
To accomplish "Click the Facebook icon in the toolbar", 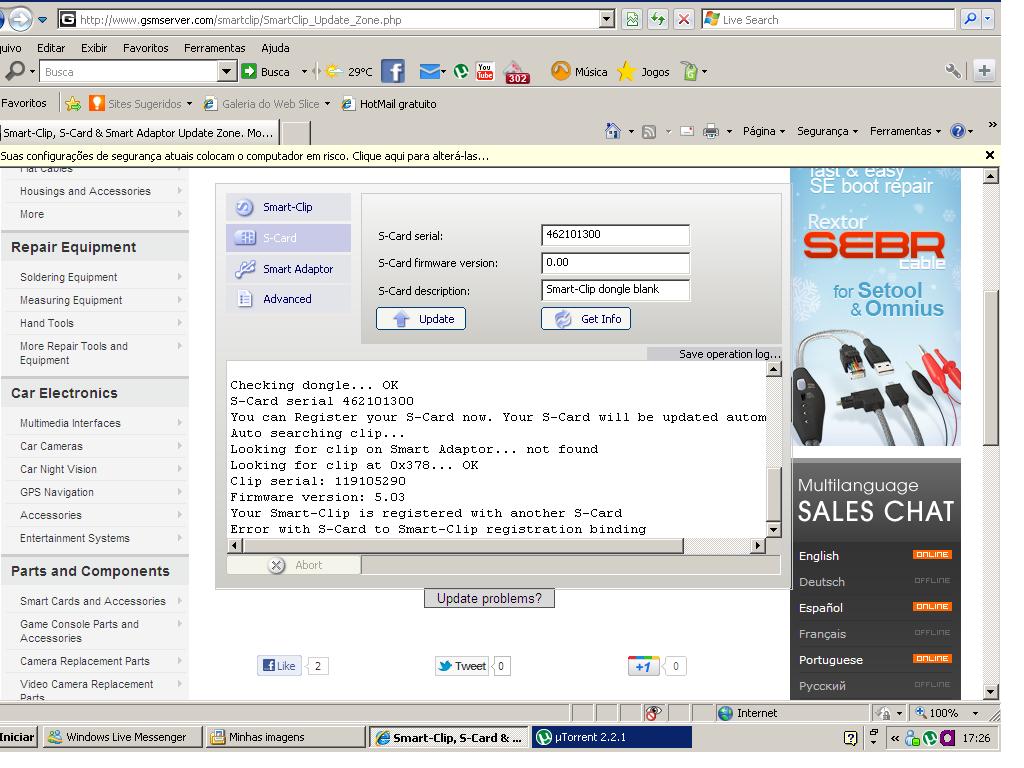I will coord(392,71).
